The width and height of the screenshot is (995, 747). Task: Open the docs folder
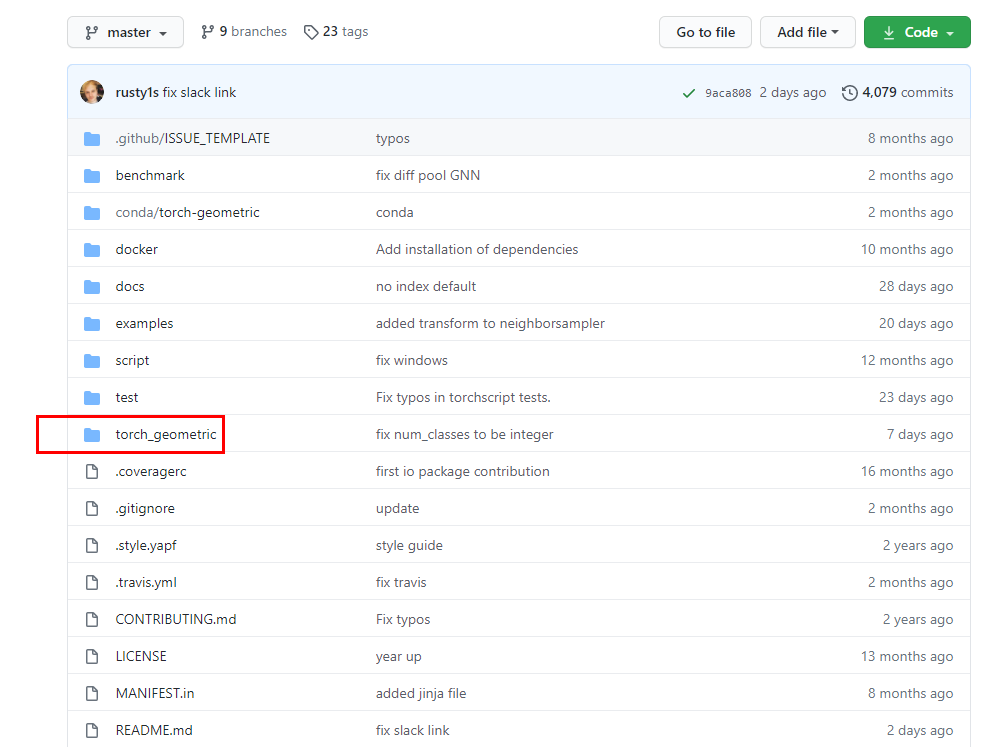click(x=129, y=286)
